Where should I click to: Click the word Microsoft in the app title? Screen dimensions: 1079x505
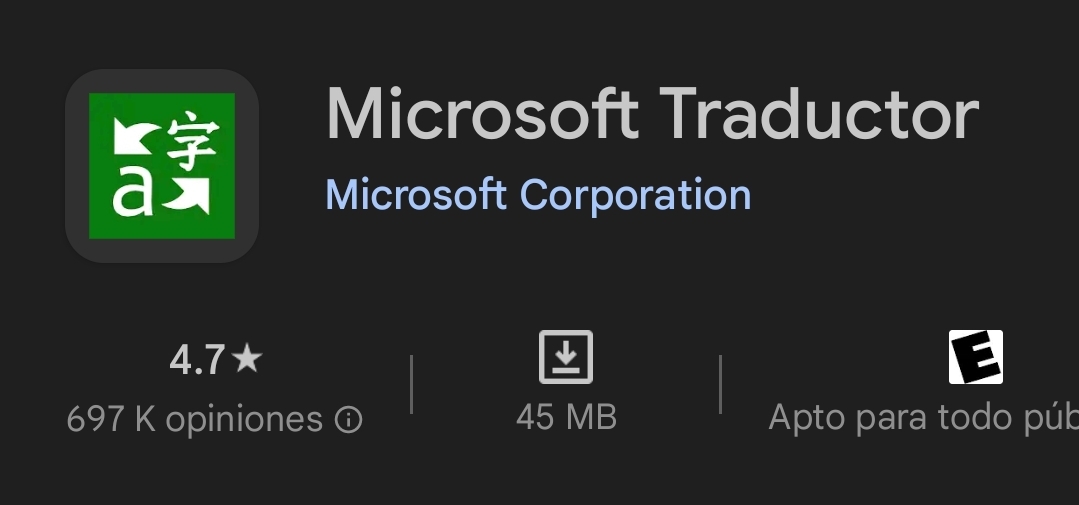(x=482, y=114)
